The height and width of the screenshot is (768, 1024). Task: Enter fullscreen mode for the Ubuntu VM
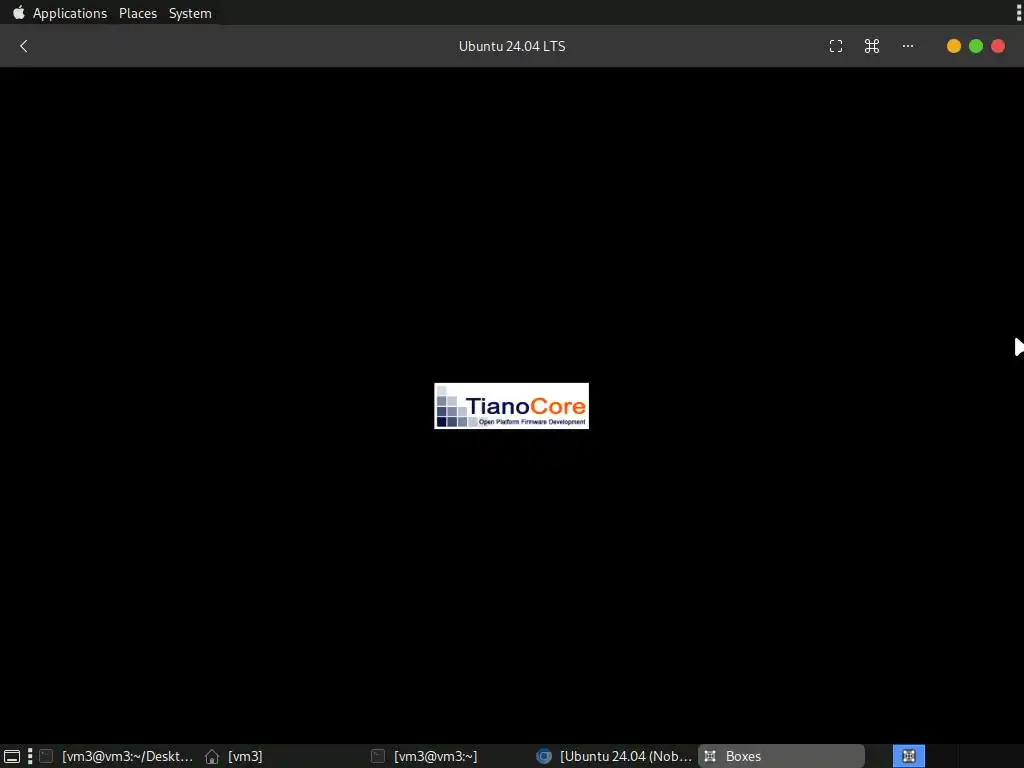pos(836,46)
